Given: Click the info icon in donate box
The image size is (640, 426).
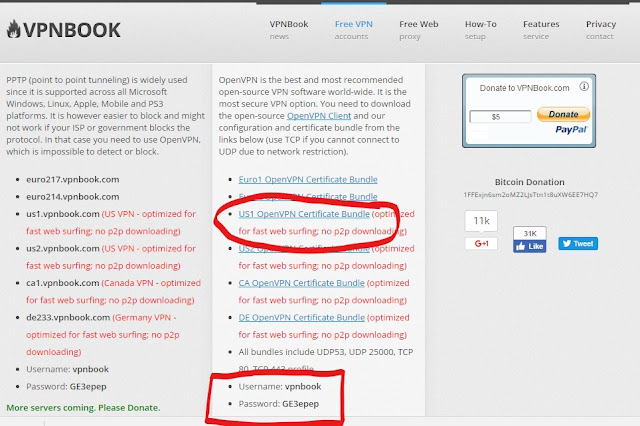Looking at the screenshot, I should coord(584,86).
